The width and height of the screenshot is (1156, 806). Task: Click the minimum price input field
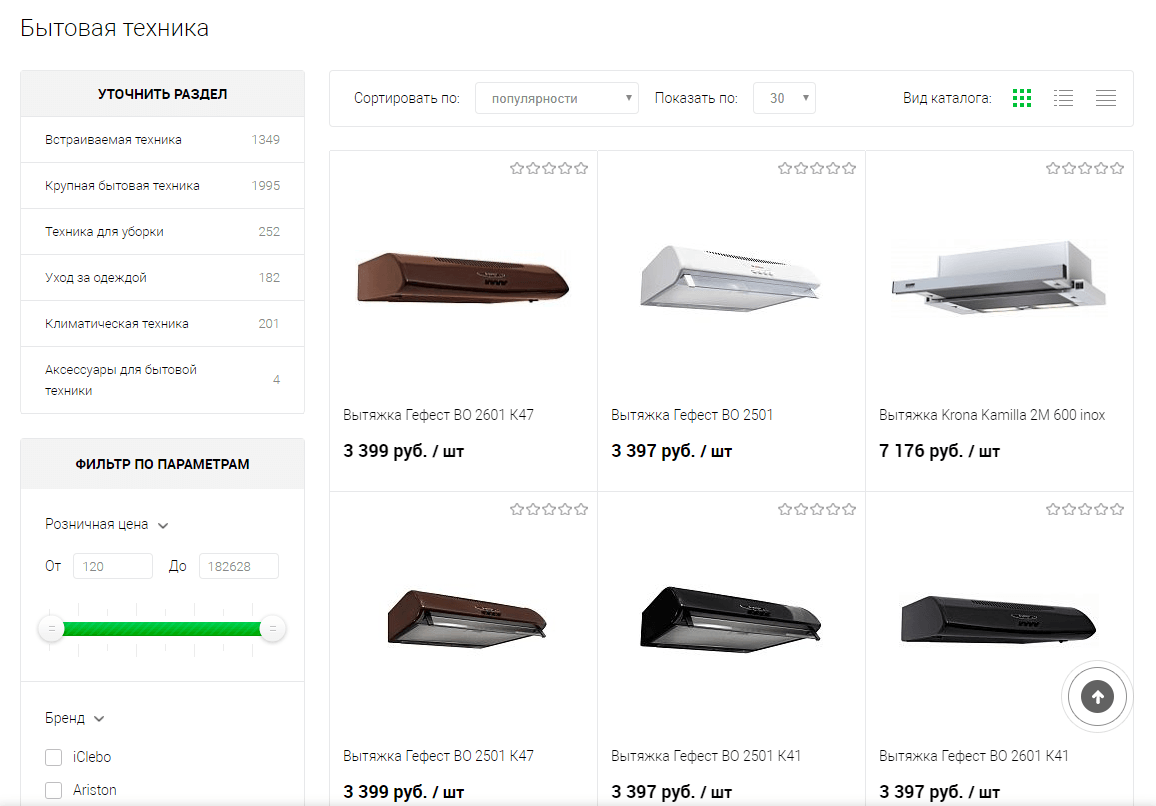point(113,566)
